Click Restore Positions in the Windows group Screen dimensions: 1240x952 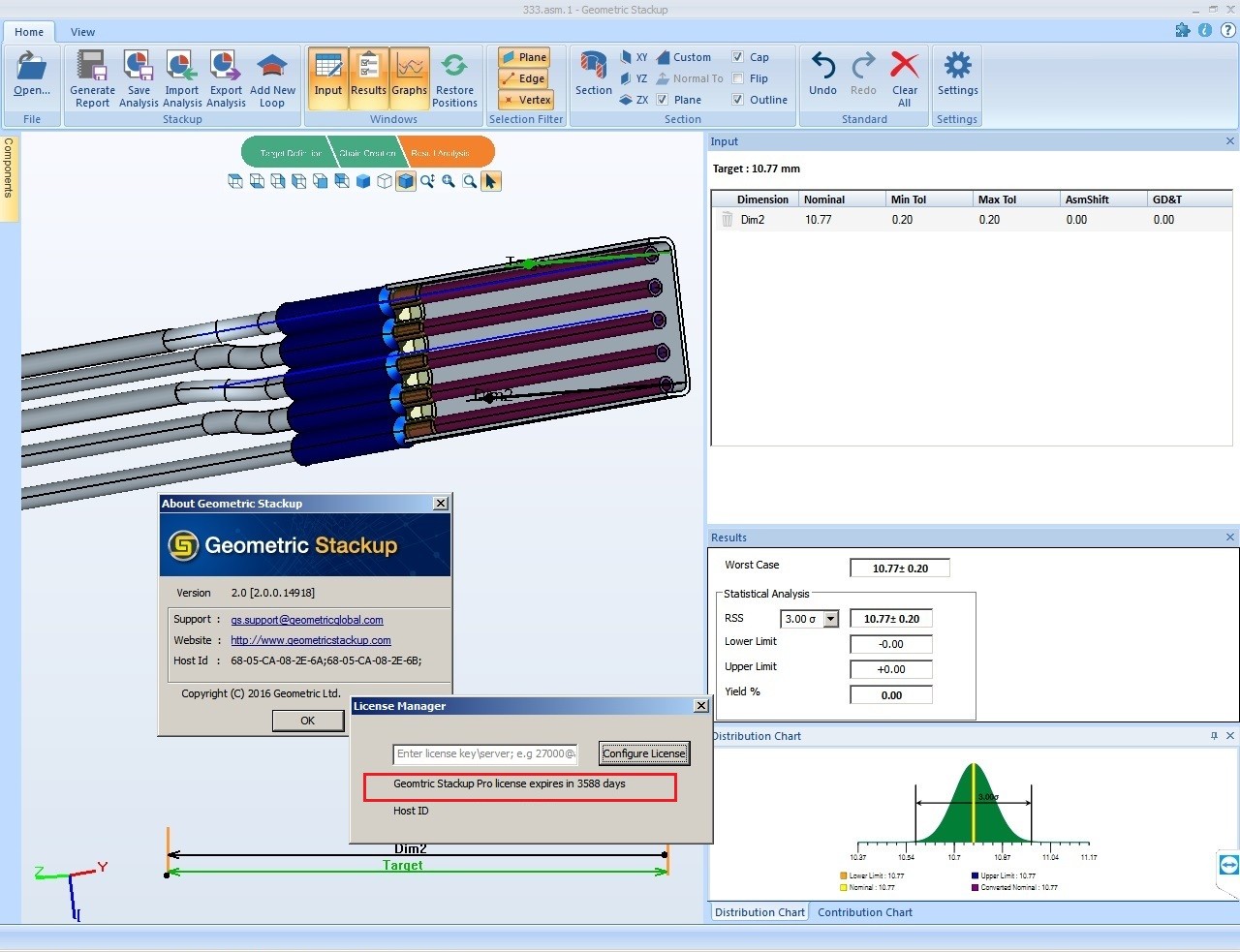(x=454, y=79)
